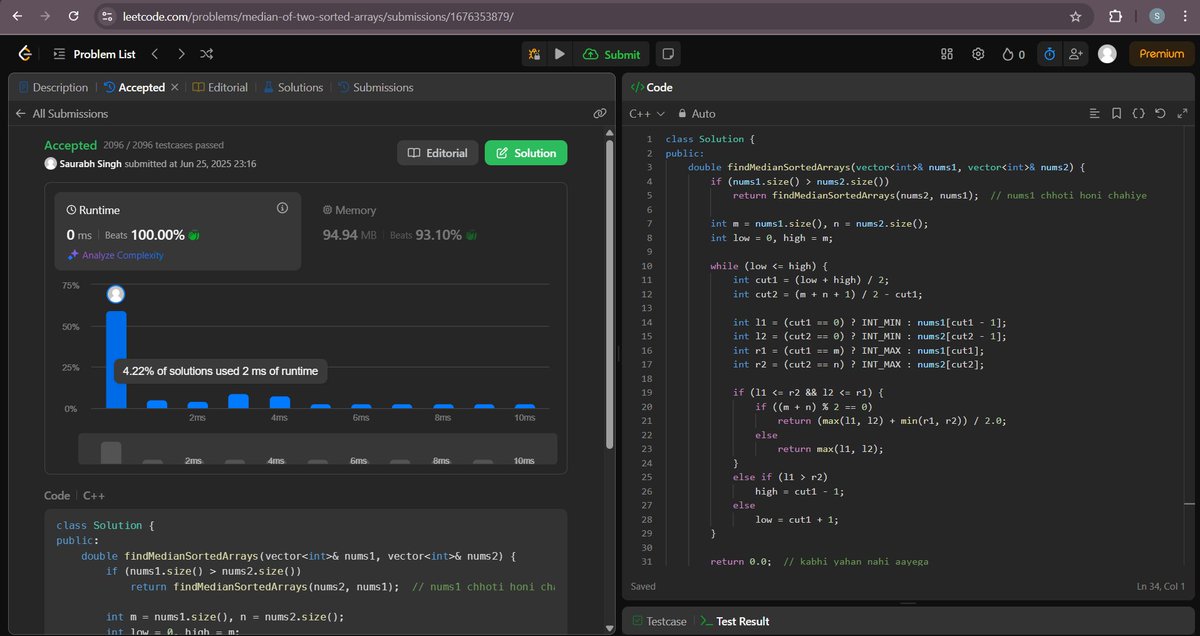Screen dimensions: 1200x636
Task: Open the Solutions tab
Action: point(293,87)
